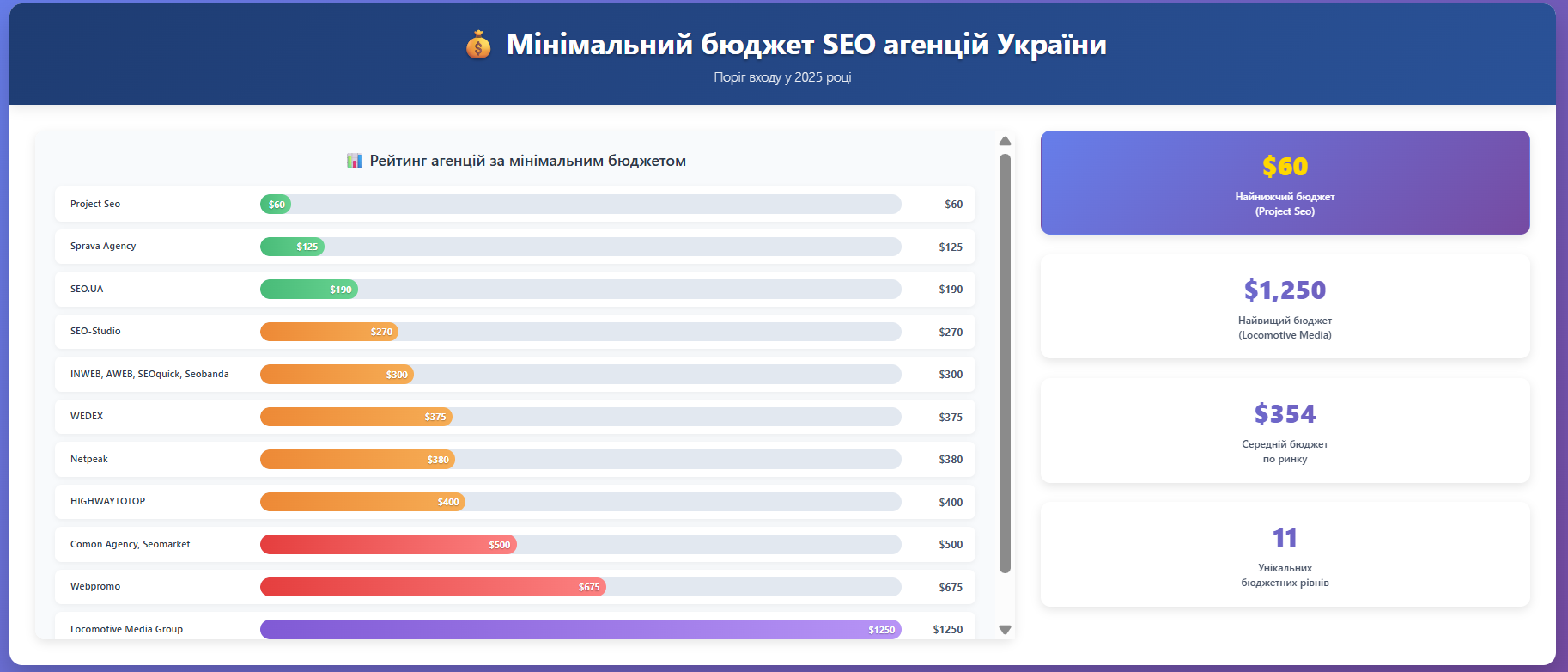Select the Project Seo row label
The height and width of the screenshot is (672, 1568).
click(x=95, y=204)
